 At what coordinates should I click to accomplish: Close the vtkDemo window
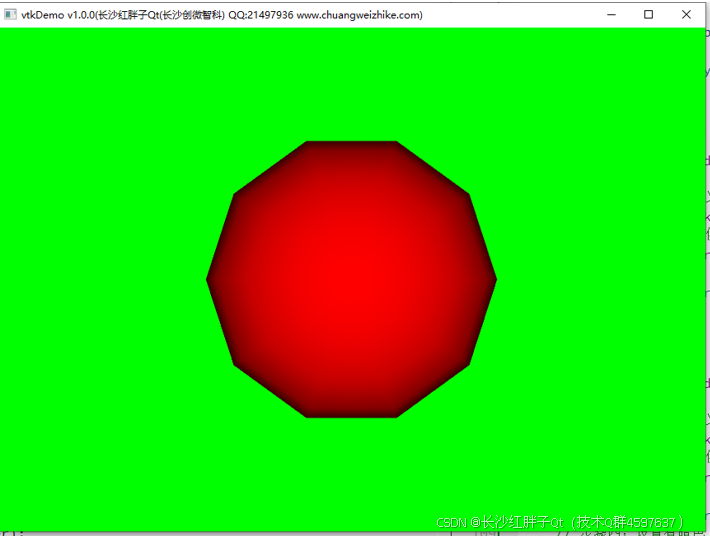tap(686, 15)
